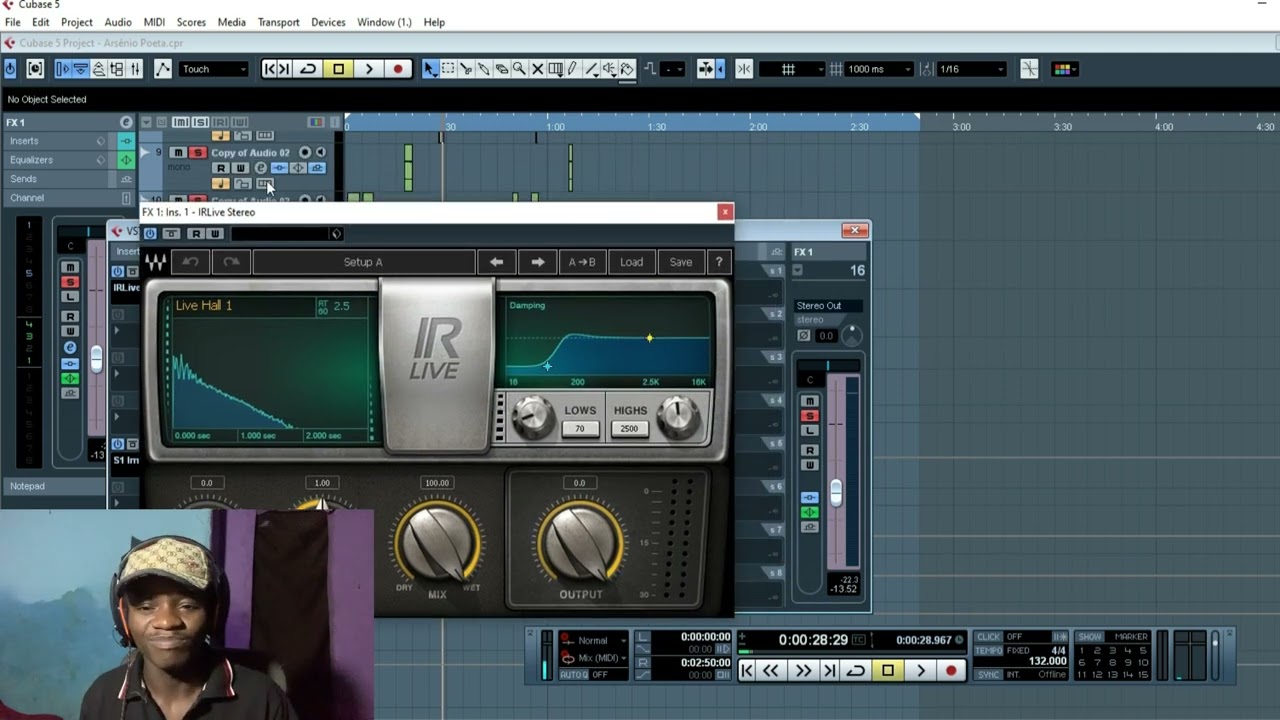This screenshot has width=1280, height=720.
Task: Toggle Snap on/off in toolbar
Action: [744, 69]
